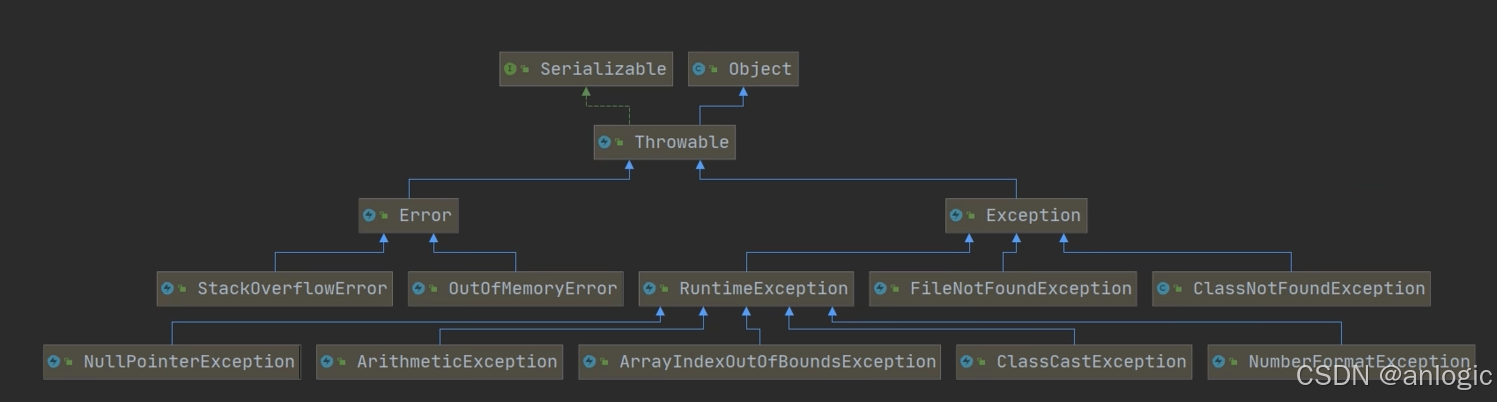Screen dimensions: 1497x402
Task: Select the NullPointerException node
Action: [172, 361]
